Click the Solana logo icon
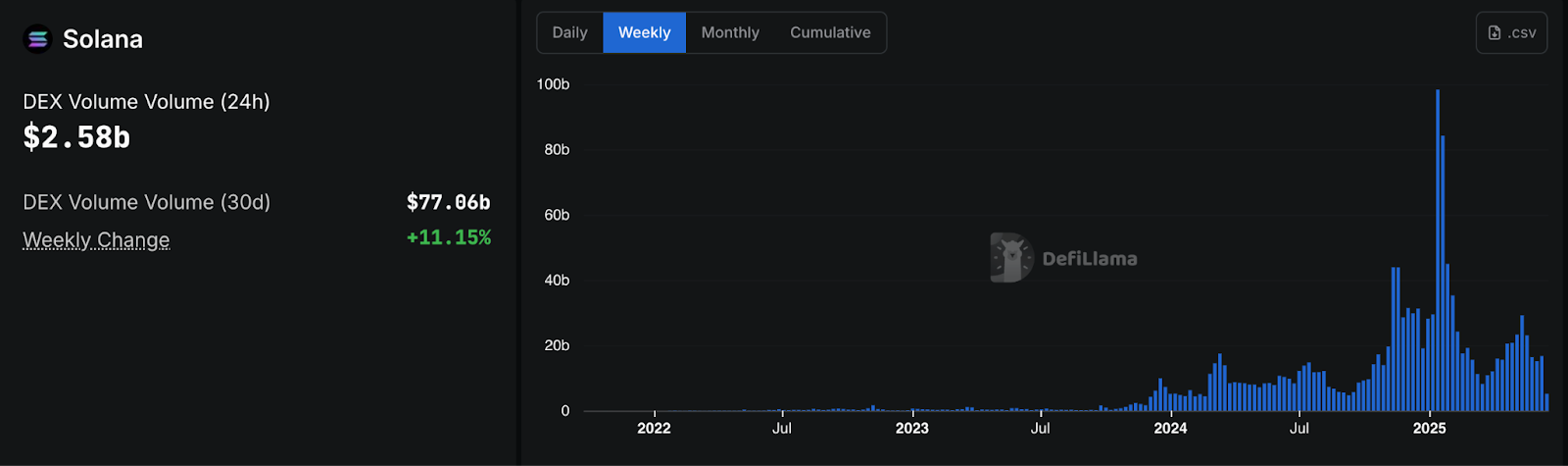Image resolution: width=1568 pixels, height=466 pixels. point(37,39)
